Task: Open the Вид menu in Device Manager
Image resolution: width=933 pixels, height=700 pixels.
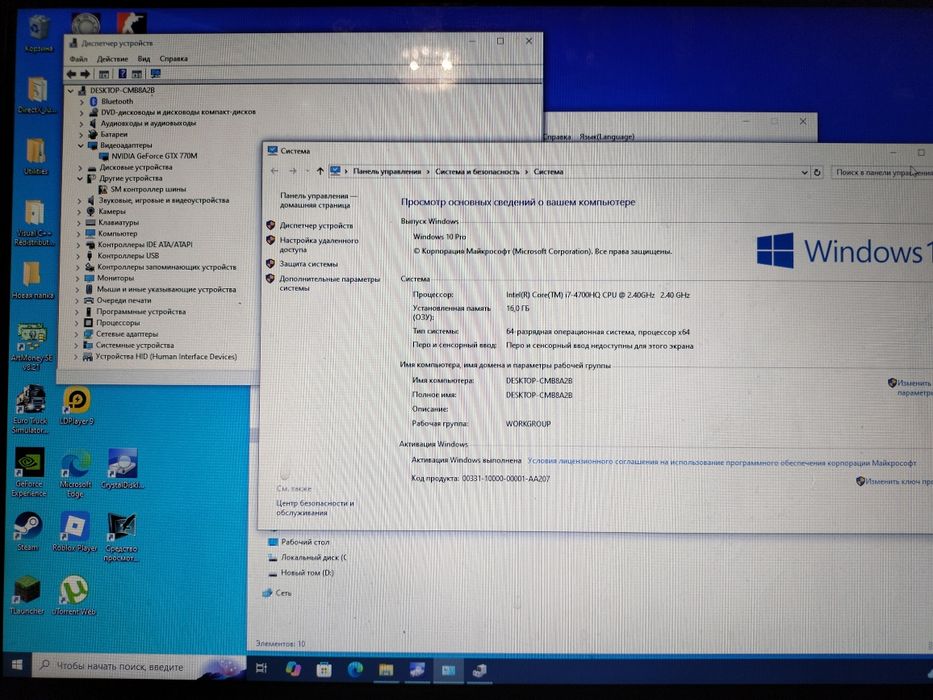Action: tap(144, 59)
